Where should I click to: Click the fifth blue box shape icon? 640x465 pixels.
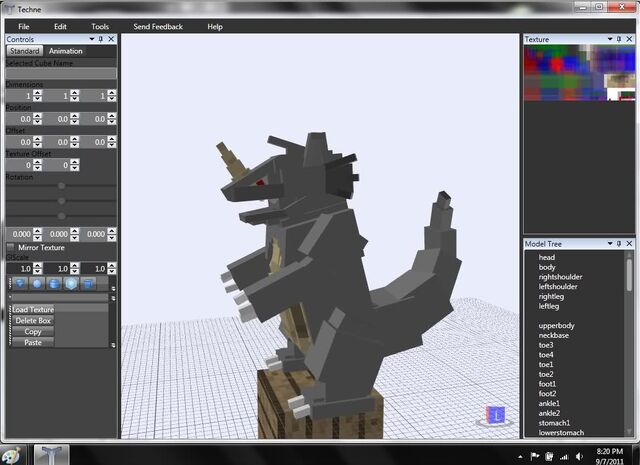pos(88,283)
